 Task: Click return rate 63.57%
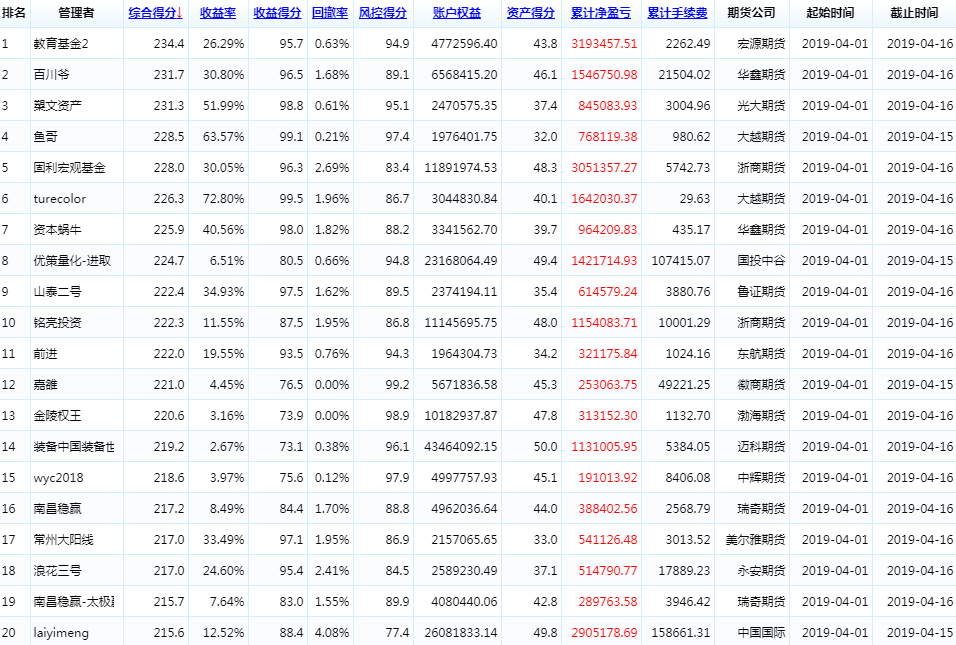click(223, 137)
